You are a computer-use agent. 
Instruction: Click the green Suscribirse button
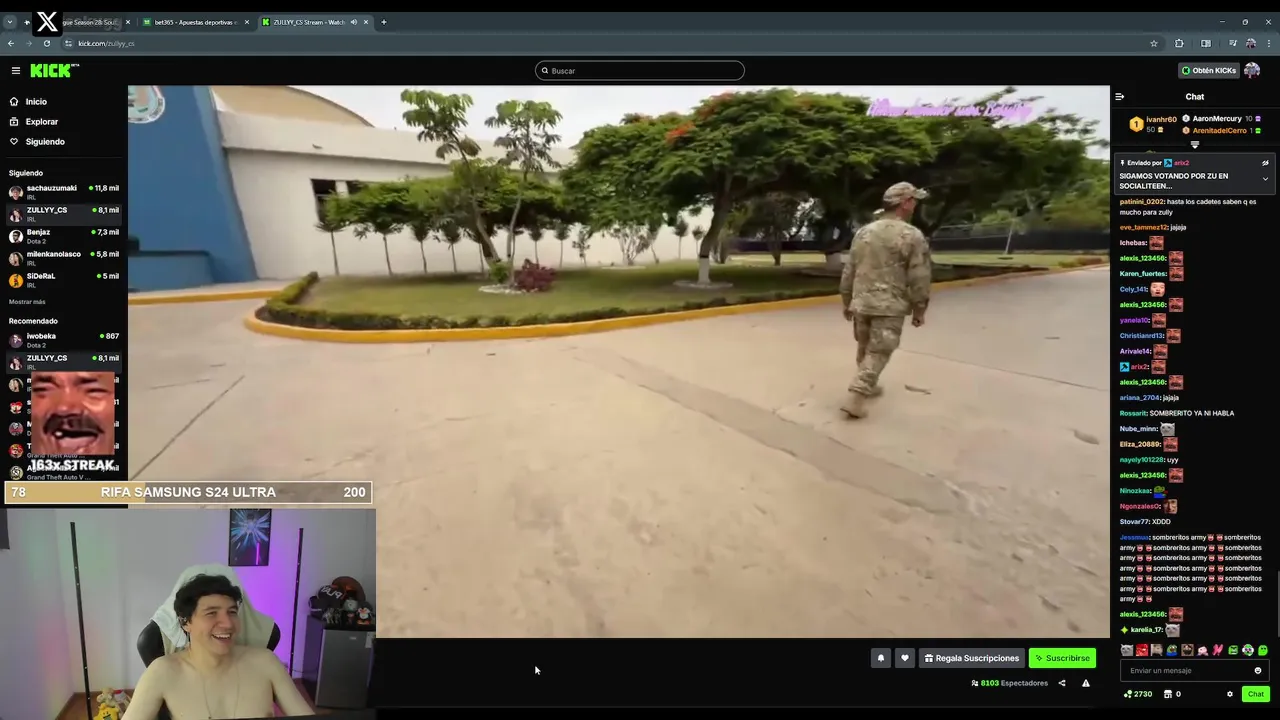(x=1062, y=658)
